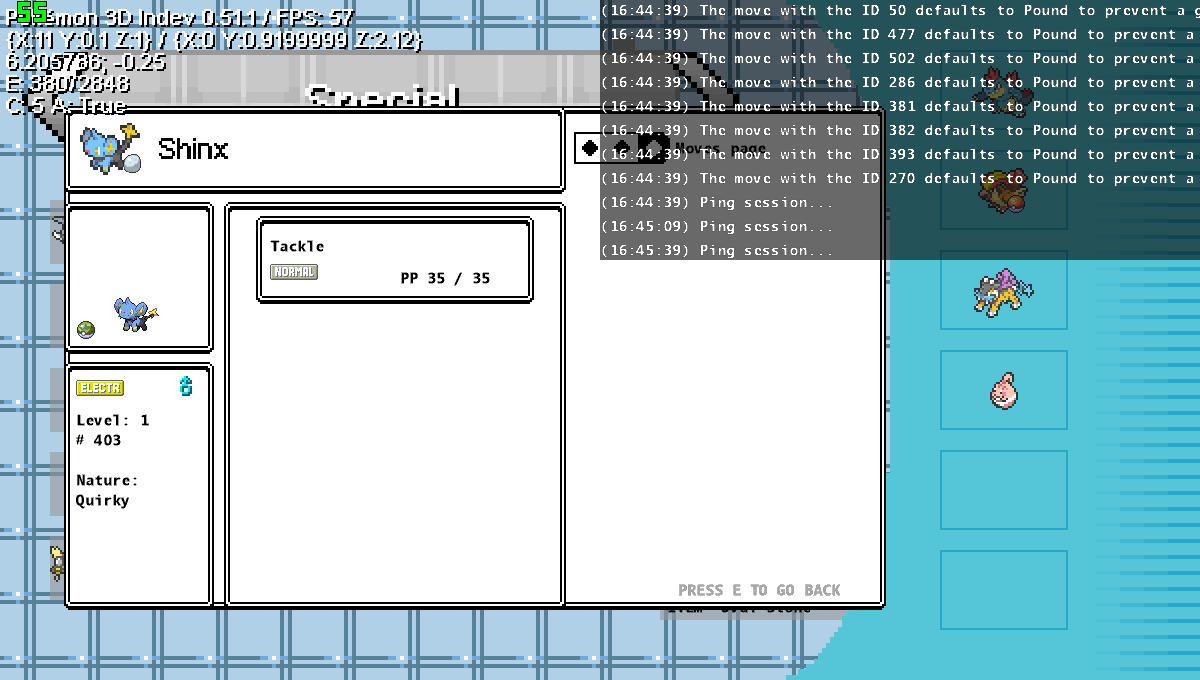Click the '# 403' Pokédex number
The height and width of the screenshot is (680, 1200).
tap(99, 440)
